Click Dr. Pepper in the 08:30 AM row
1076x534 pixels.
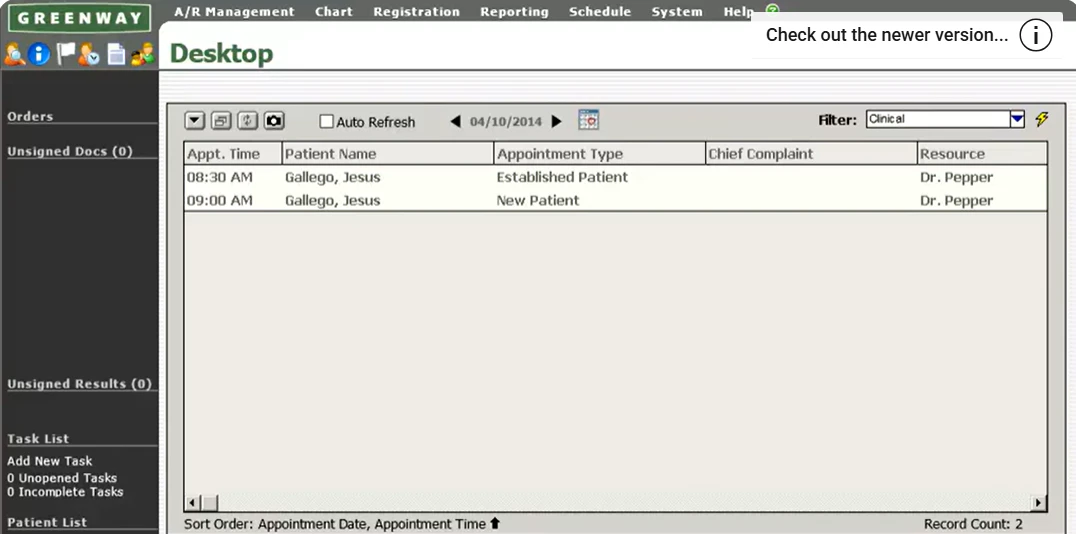tap(956, 177)
